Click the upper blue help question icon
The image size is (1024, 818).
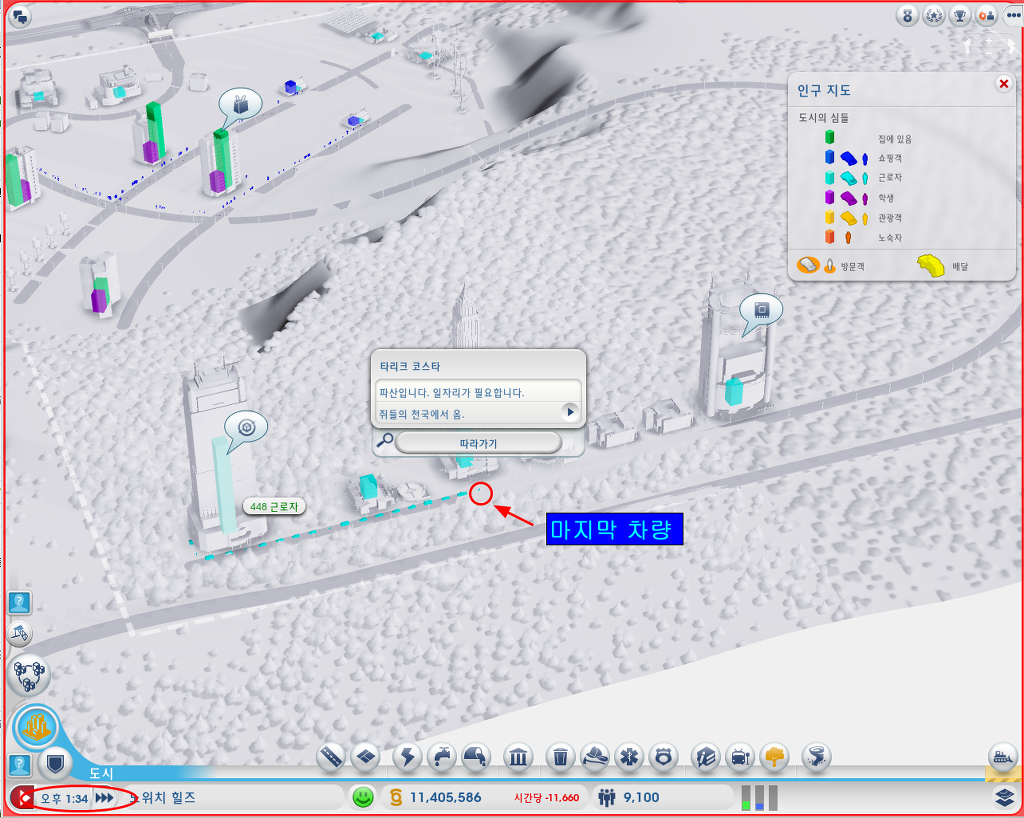(x=20, y=602)
